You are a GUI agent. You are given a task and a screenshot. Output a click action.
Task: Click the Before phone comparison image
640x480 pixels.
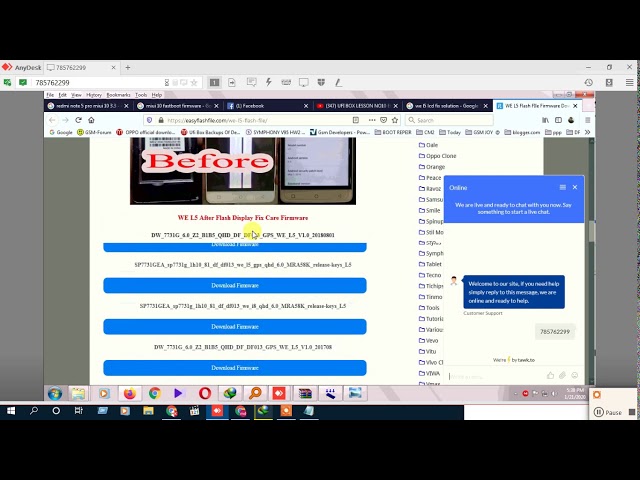click(x=243, y=171)
